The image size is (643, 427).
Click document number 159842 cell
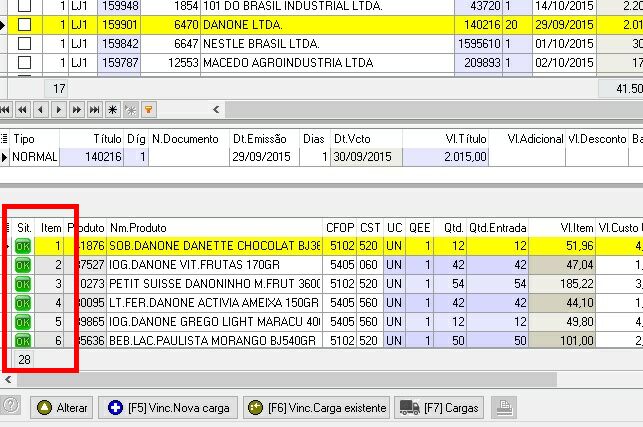point(119,44)
